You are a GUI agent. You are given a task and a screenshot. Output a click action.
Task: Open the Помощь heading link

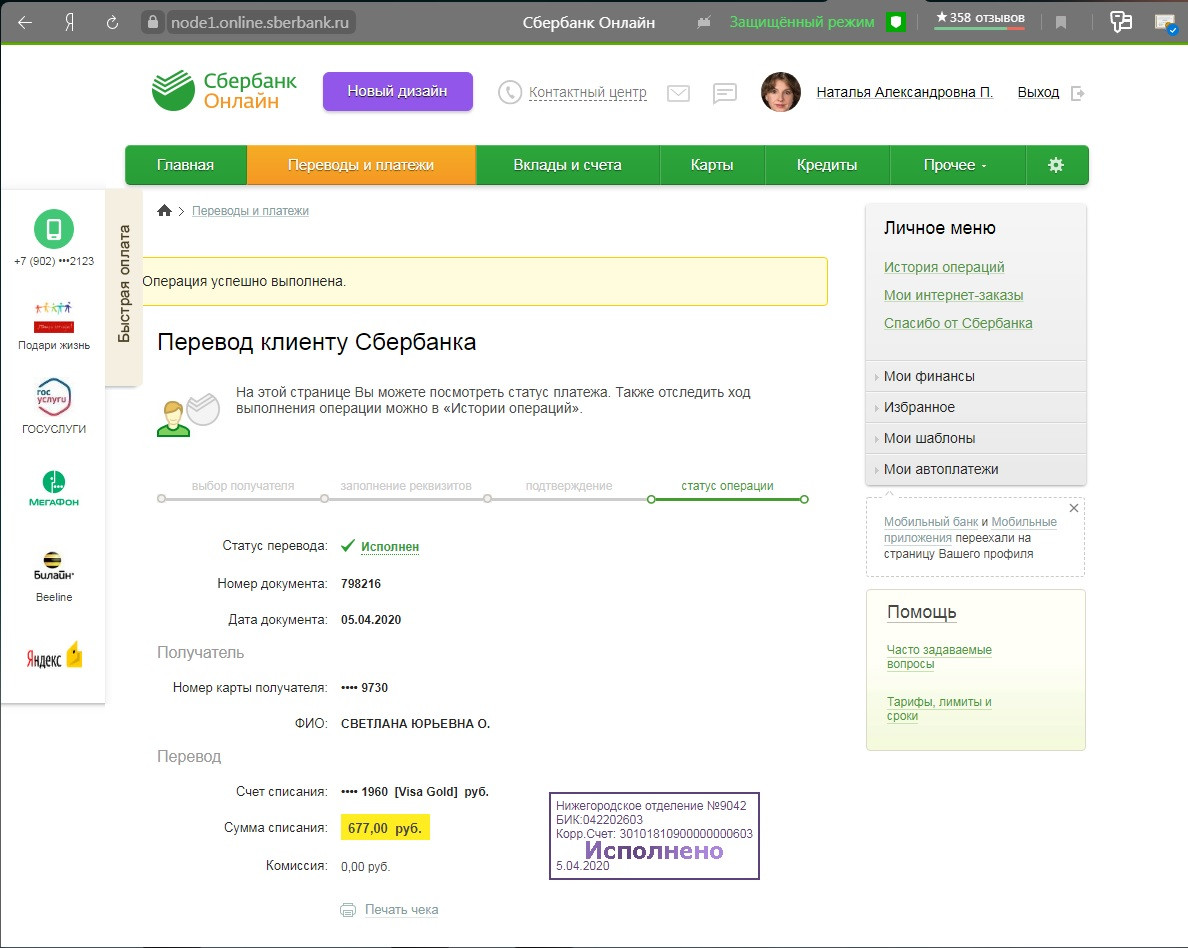(x=921, y=612)
